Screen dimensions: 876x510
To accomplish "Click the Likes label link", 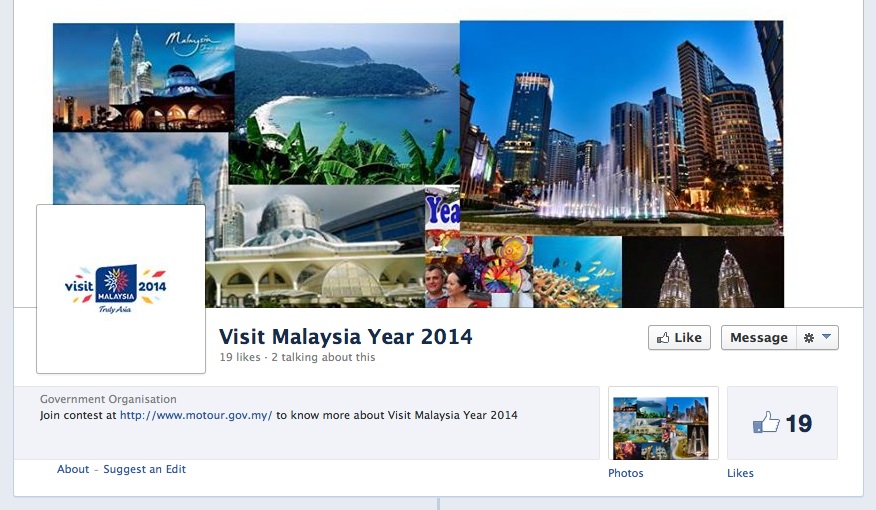I will click(740, 473).
